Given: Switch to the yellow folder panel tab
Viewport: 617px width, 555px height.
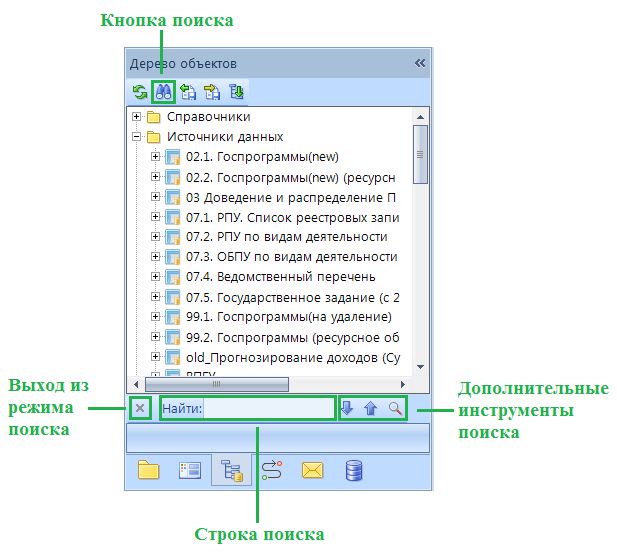Looking at the screenshot, I should [x=148, y=469].
